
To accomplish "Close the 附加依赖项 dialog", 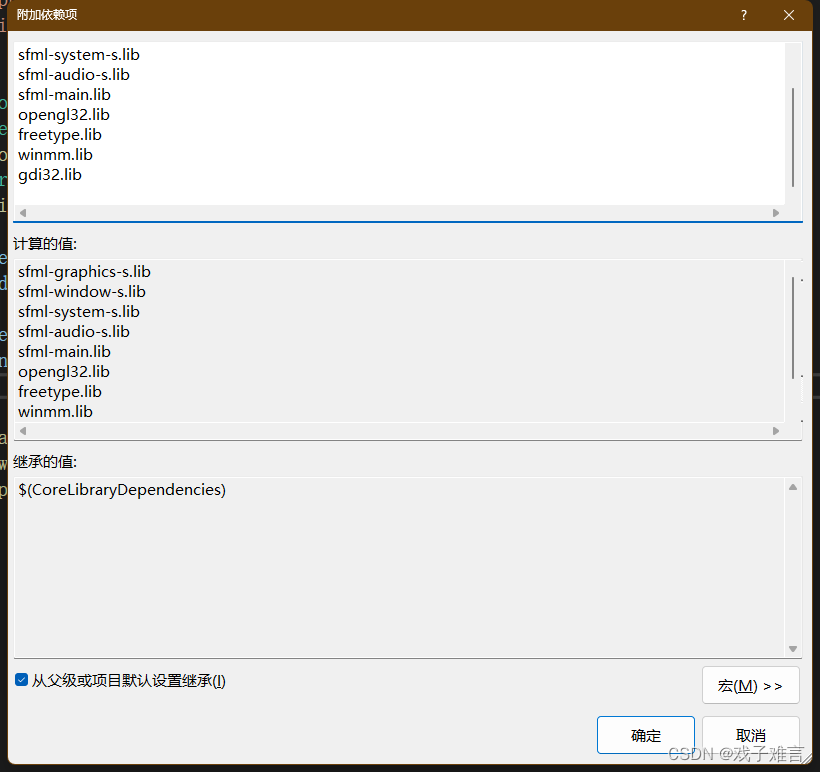I will coord(789,15).
